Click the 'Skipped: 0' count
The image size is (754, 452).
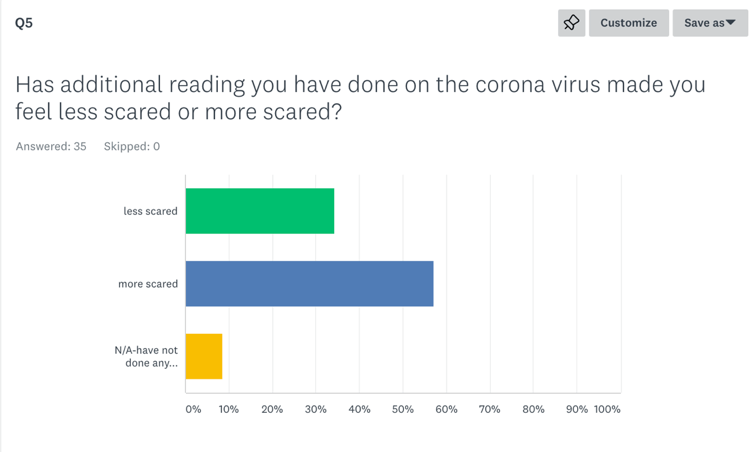coord(132,146)
